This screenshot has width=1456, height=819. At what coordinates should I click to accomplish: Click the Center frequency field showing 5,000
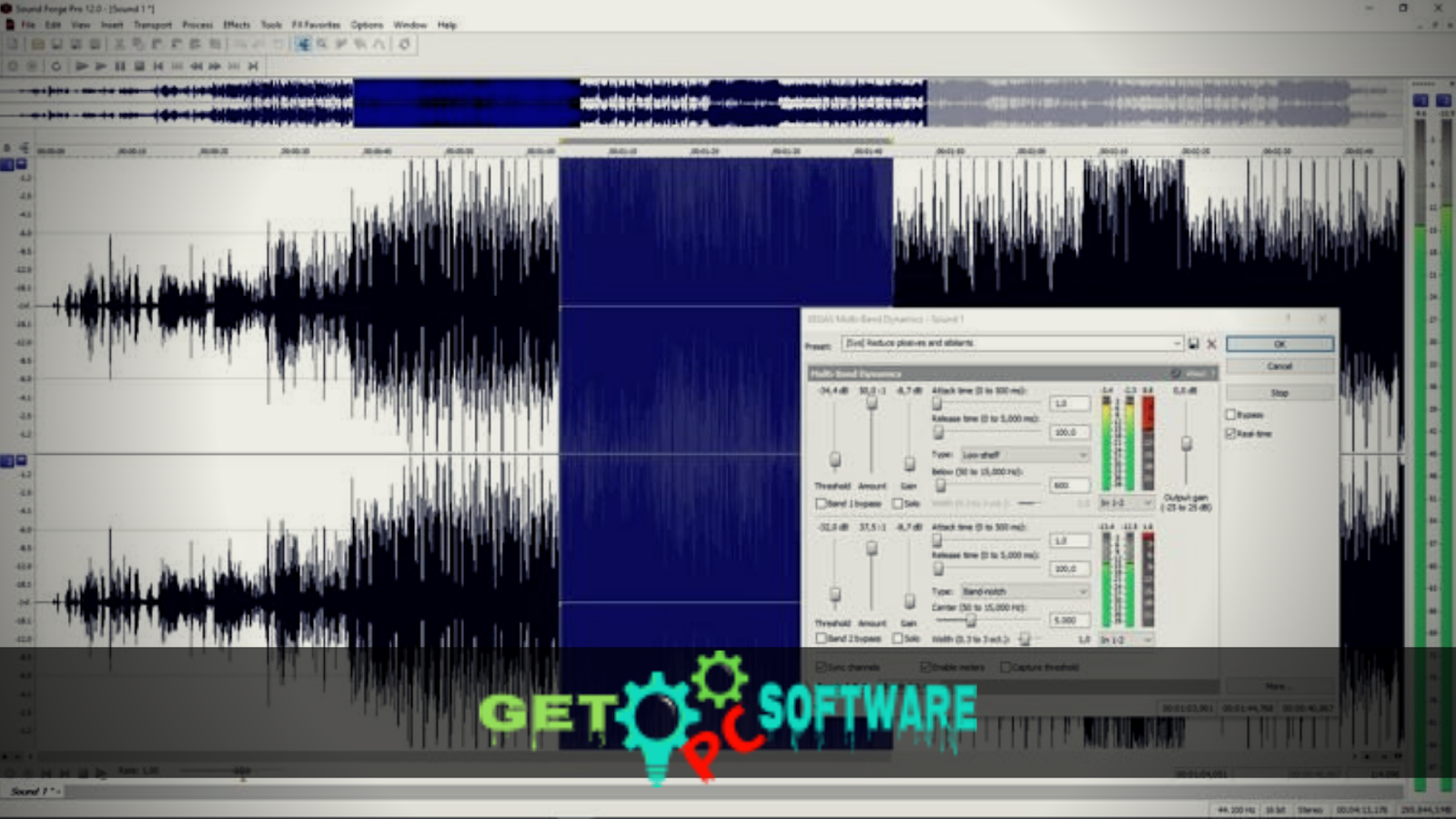(x=1069, y=621)
